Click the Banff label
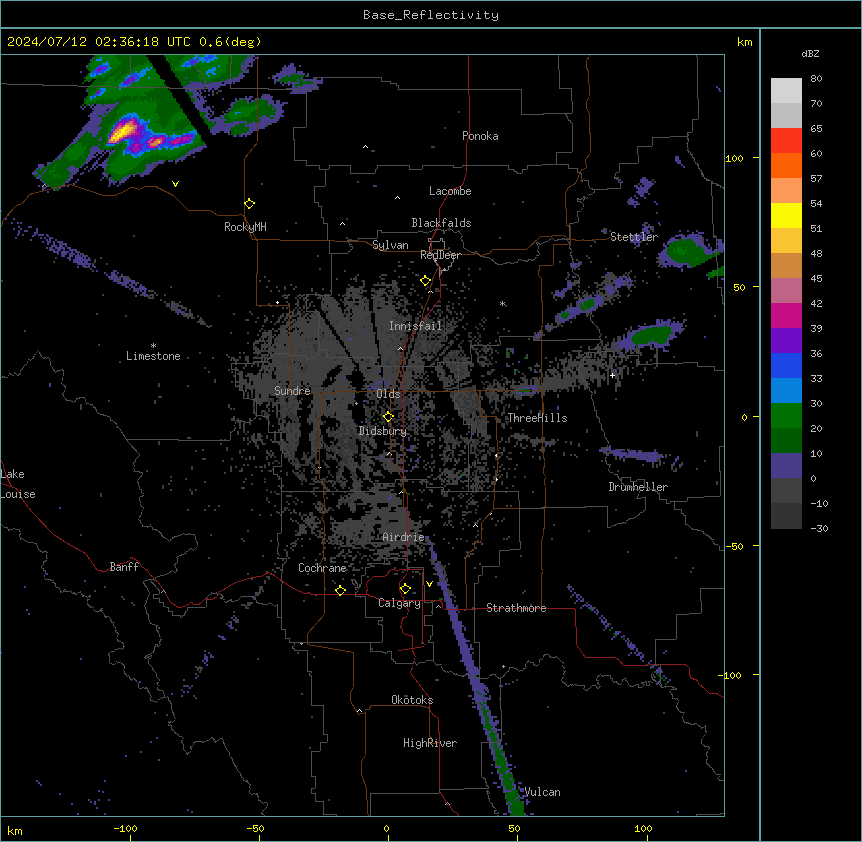The image size is (862, 842). pos(124,567)
